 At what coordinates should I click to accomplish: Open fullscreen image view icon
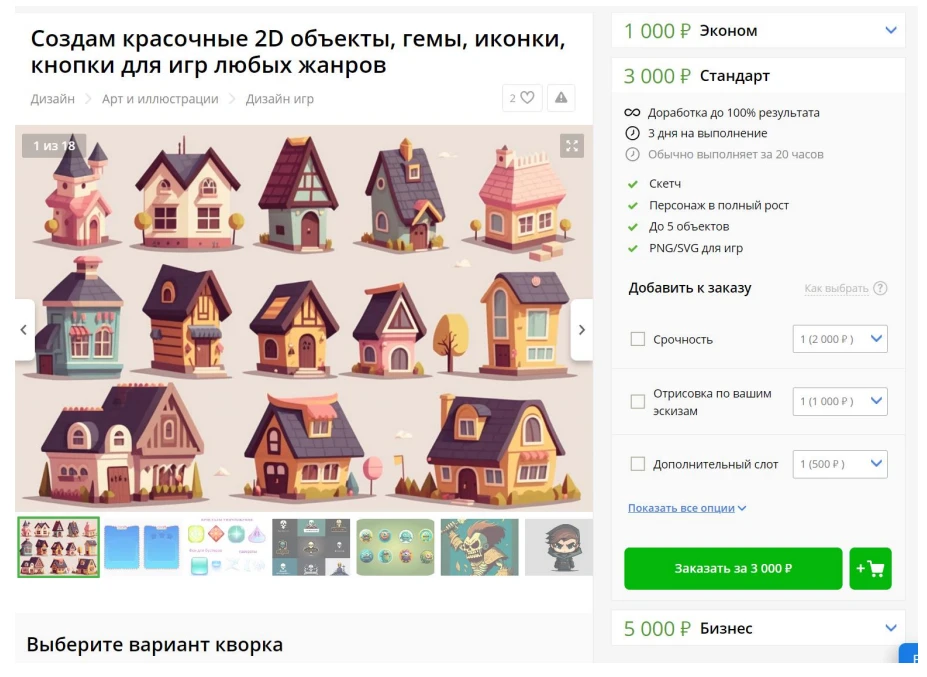tap(572, 145)
